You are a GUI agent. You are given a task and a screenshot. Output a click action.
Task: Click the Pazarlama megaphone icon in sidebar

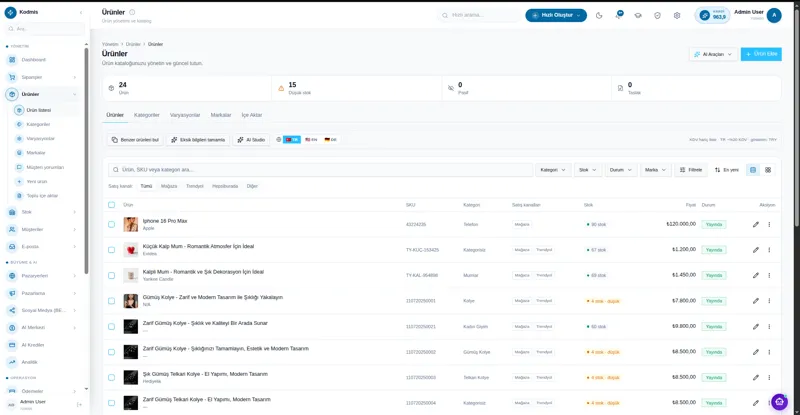(x=12, y=293)
